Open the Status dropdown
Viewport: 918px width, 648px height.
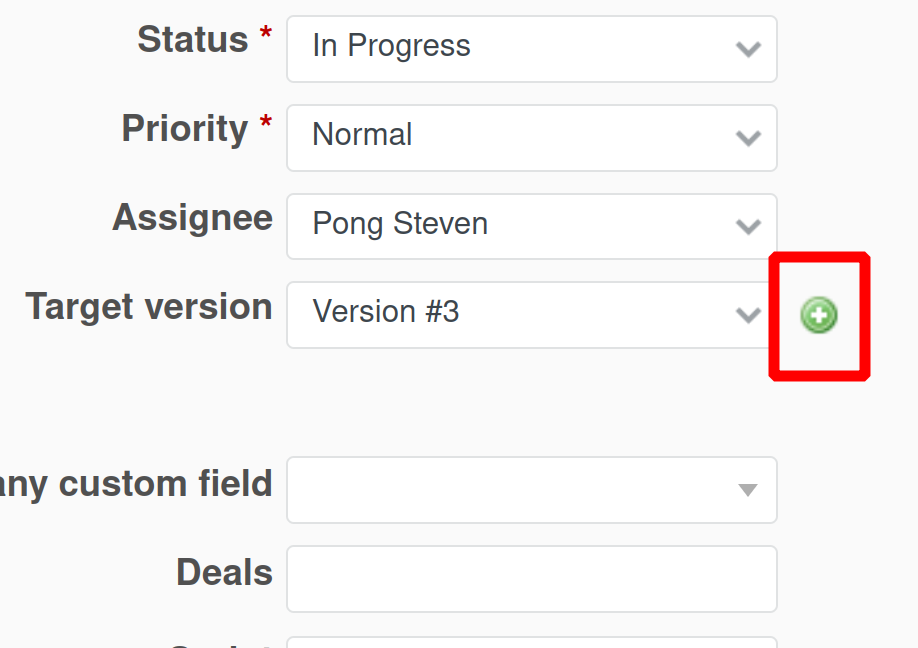pyautogui.click(x=531, y=48)
